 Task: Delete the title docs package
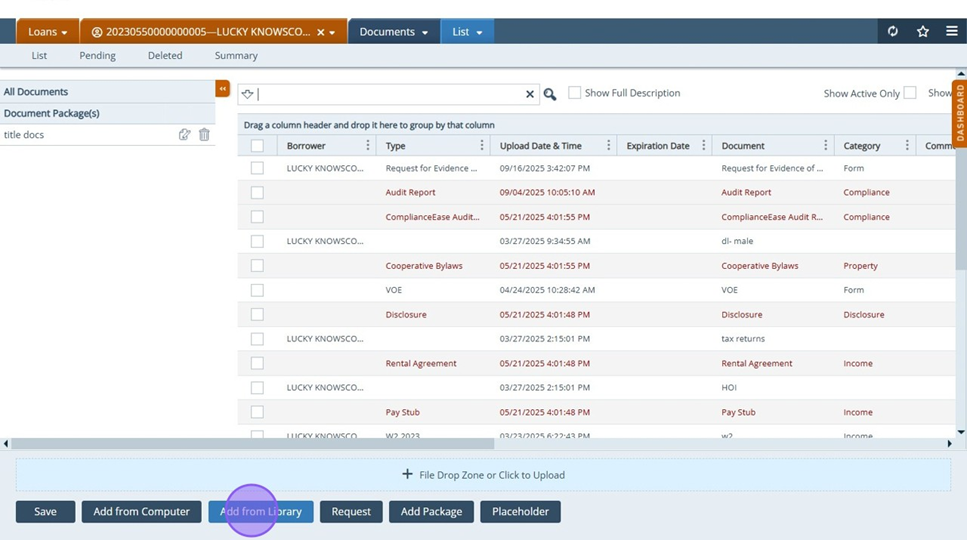coord(204,135)
